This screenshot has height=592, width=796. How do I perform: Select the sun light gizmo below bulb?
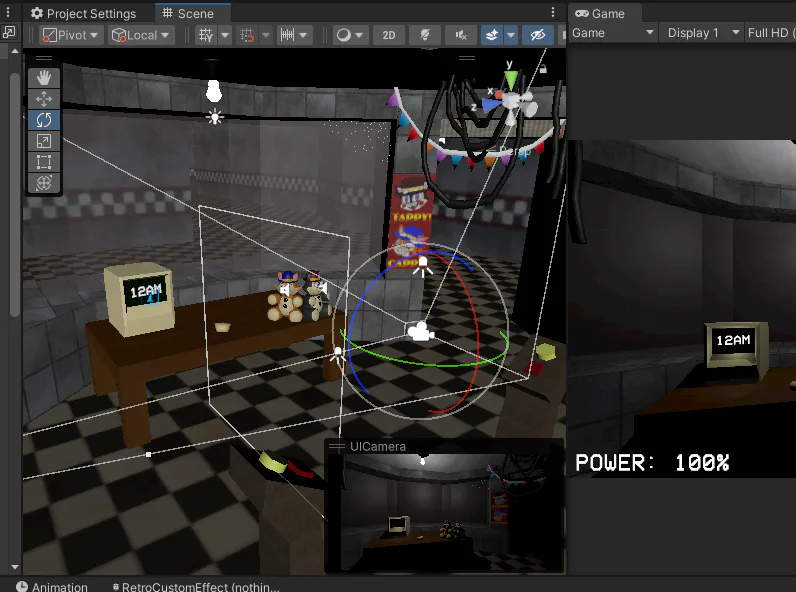(215, 117)
